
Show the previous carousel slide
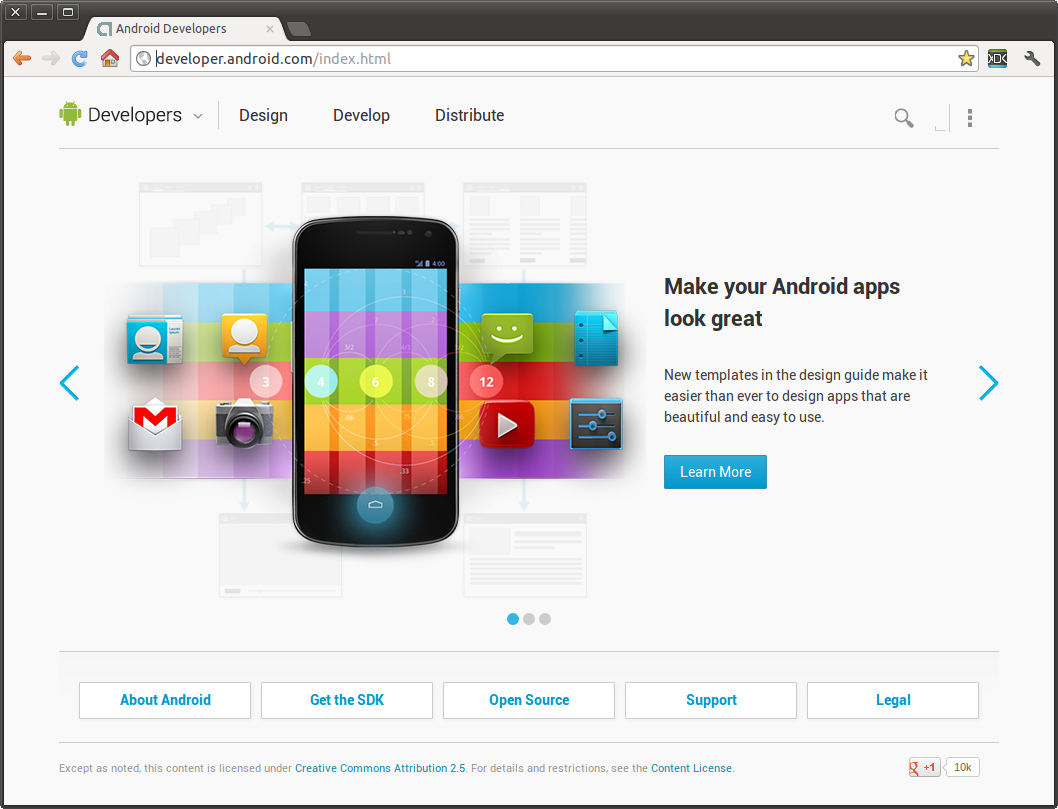(x=69, y=383)
